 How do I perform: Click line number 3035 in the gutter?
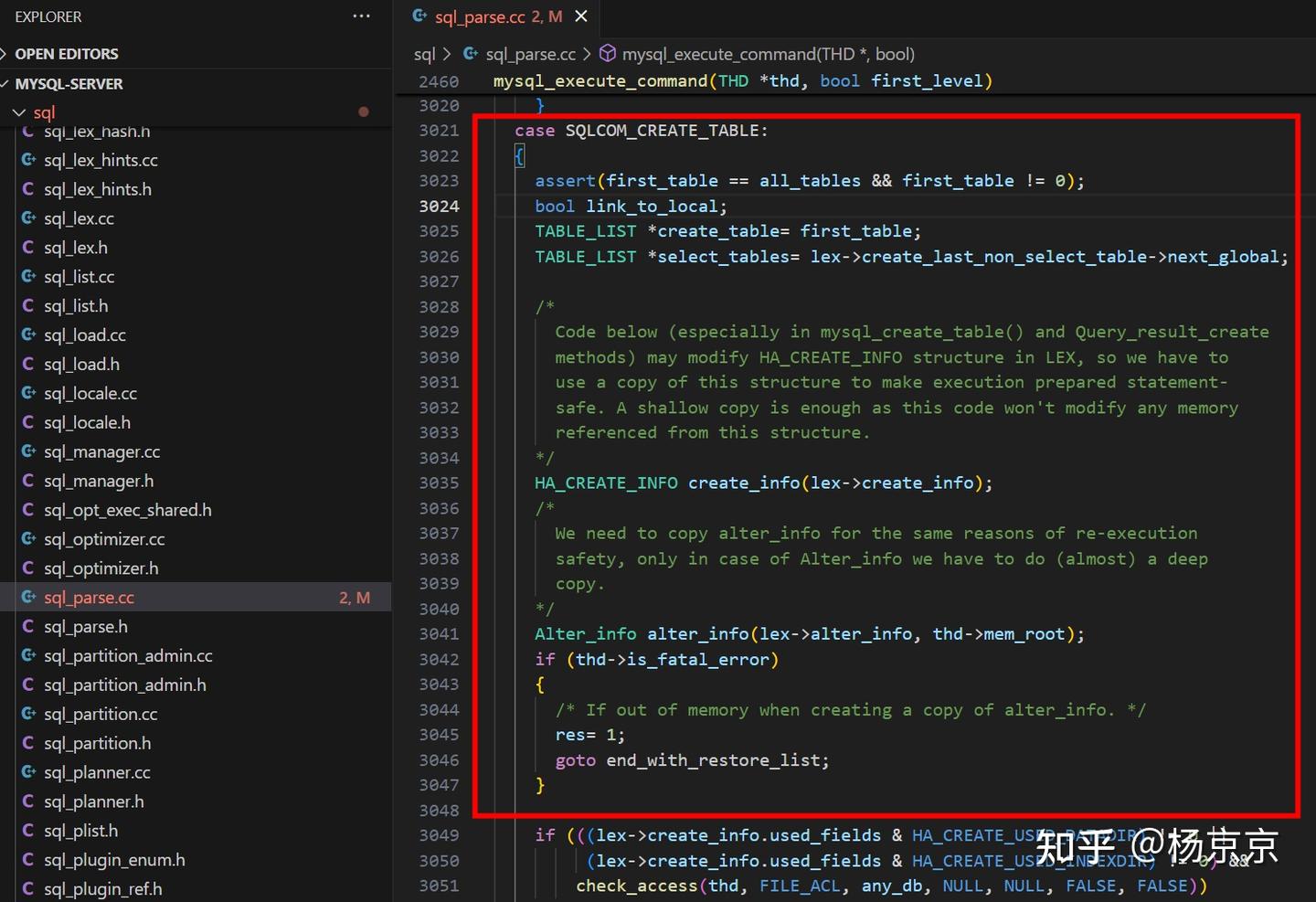tap(439, 483)
